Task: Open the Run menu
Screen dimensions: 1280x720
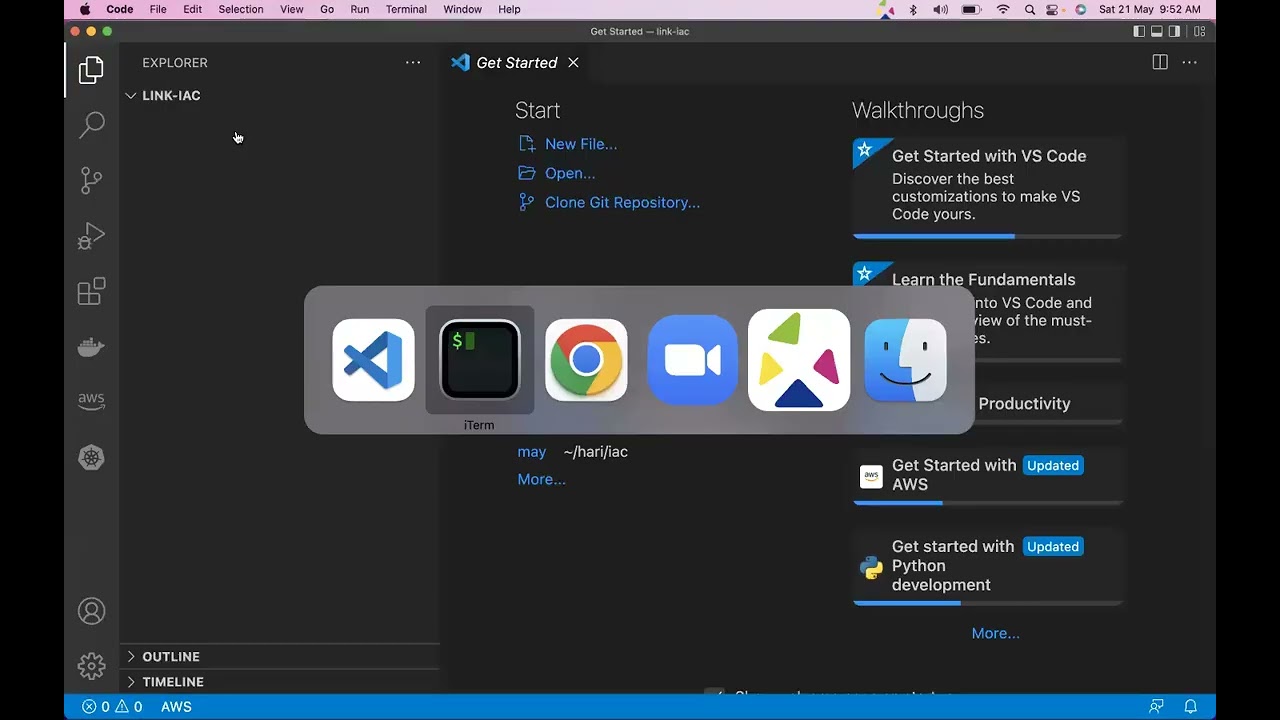Action: coord(360,9)
